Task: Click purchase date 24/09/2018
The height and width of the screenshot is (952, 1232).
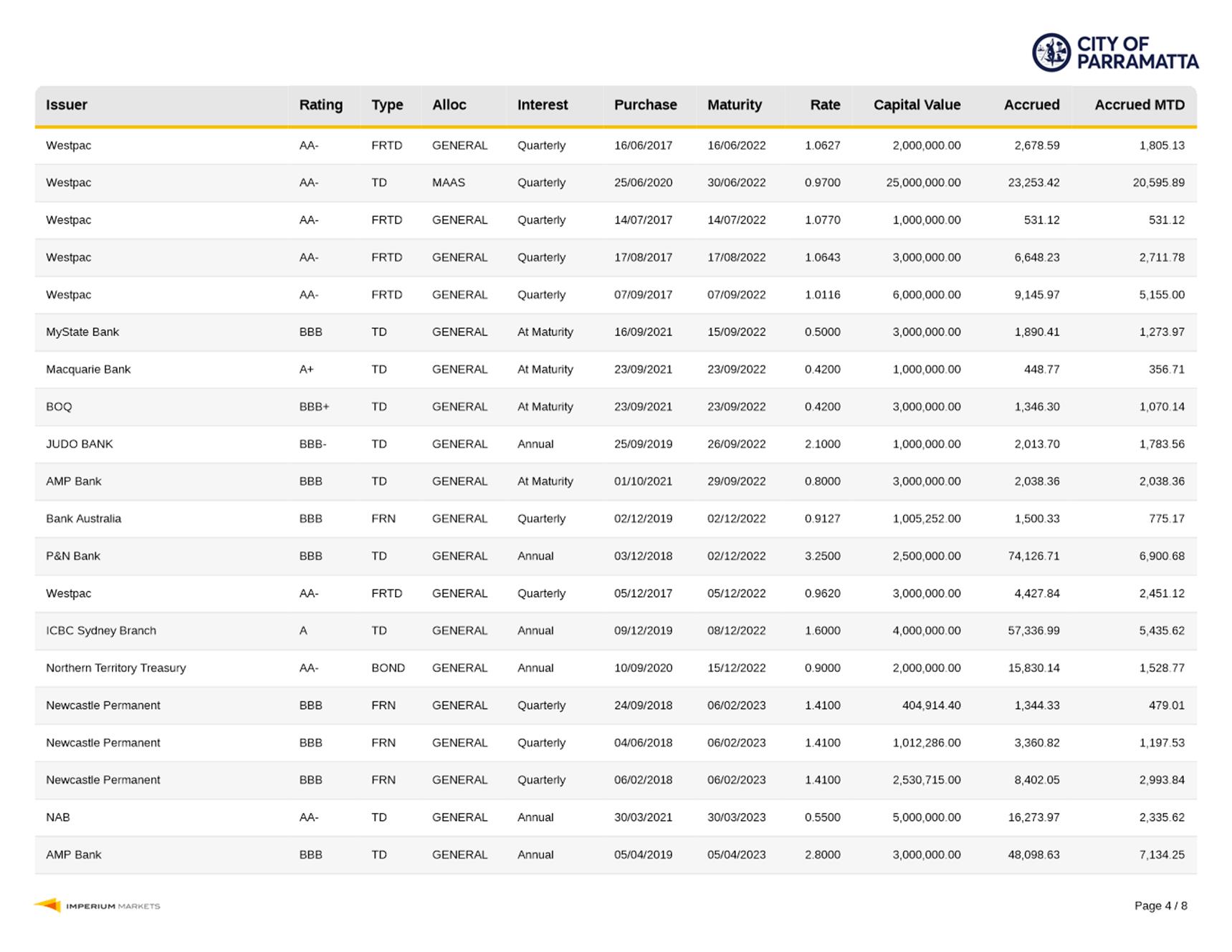Action: point(644,705)
